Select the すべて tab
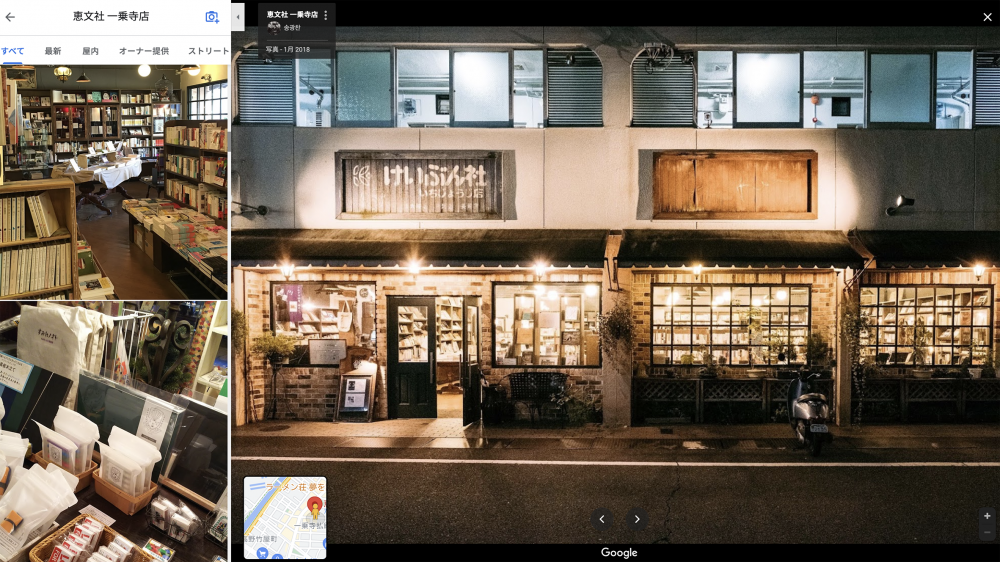The width and height of the screenshot is (1000, 562). [x=12, y=51]
